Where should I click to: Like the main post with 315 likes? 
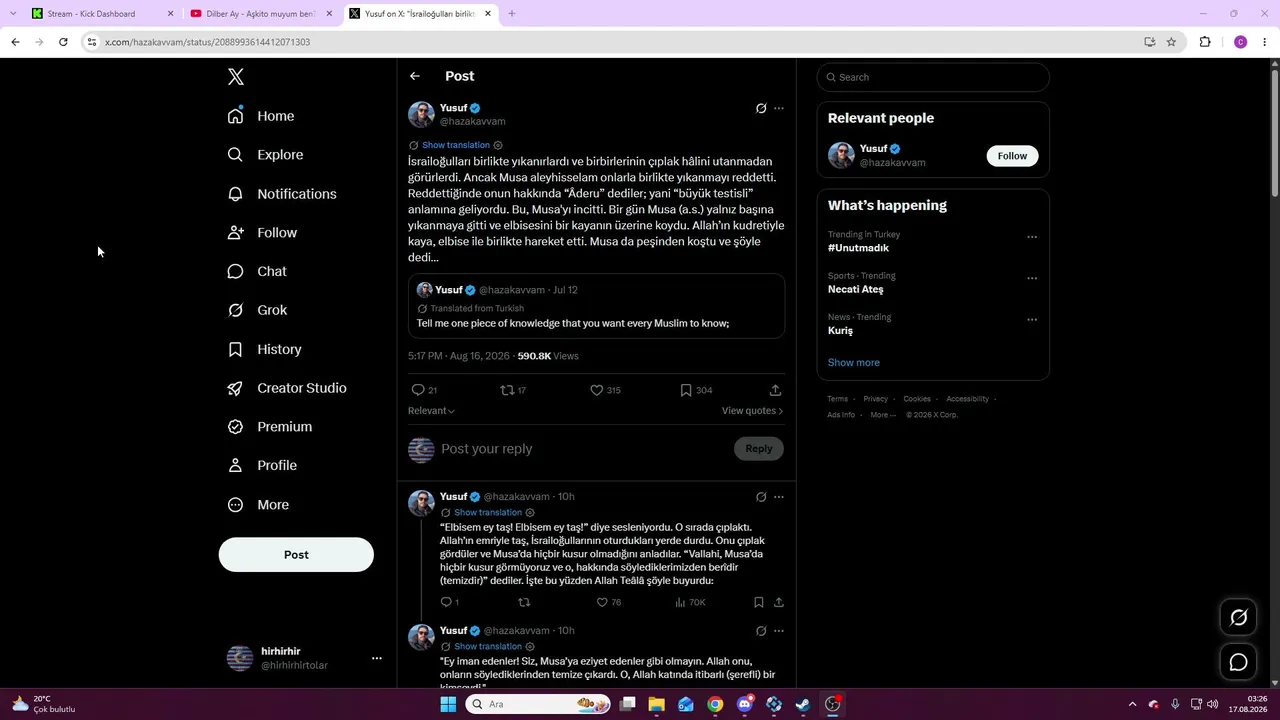(x=596, y=390)
